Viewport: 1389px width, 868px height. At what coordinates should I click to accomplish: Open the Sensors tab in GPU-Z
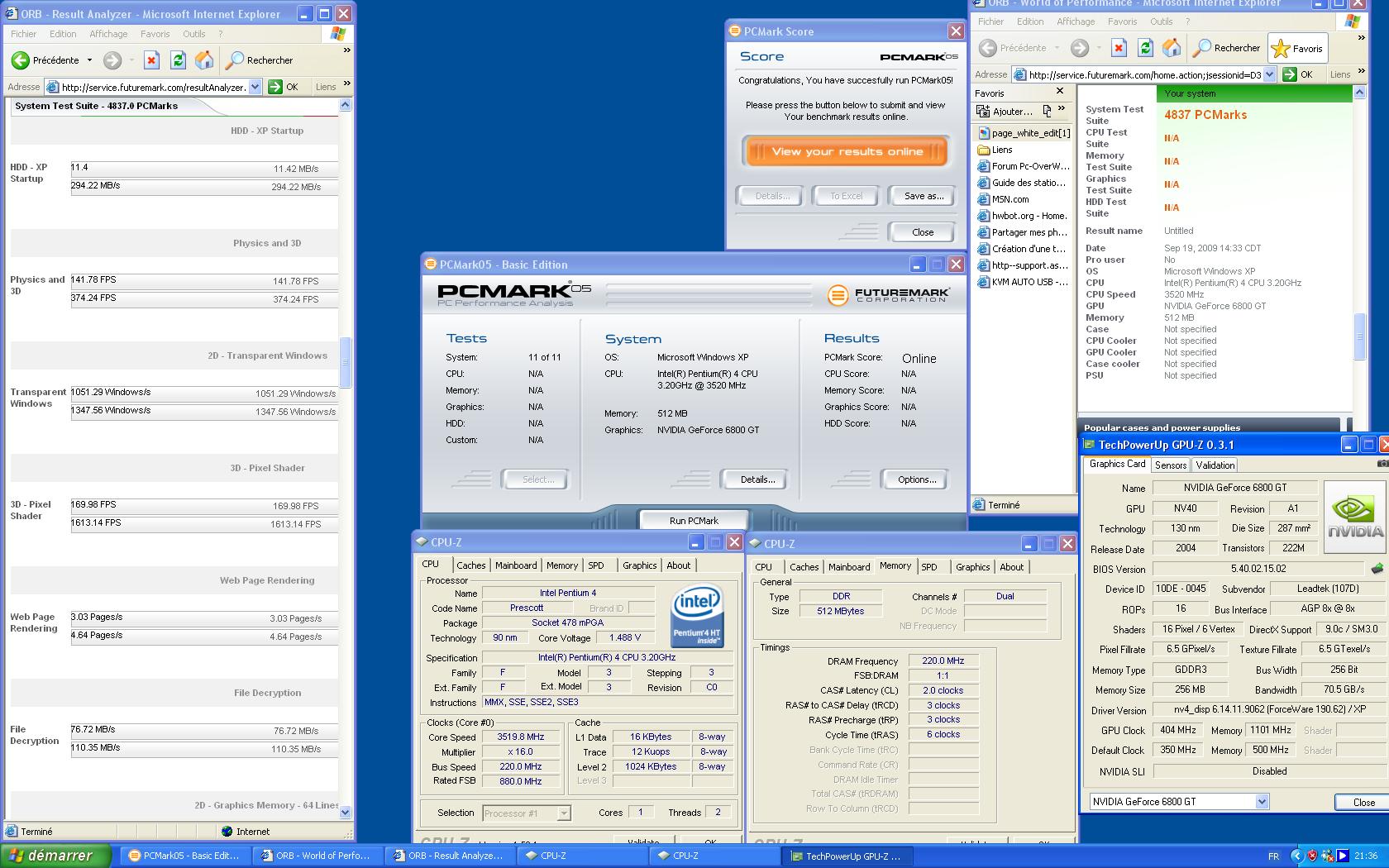pyautogui.click(x=1170, y=465)
